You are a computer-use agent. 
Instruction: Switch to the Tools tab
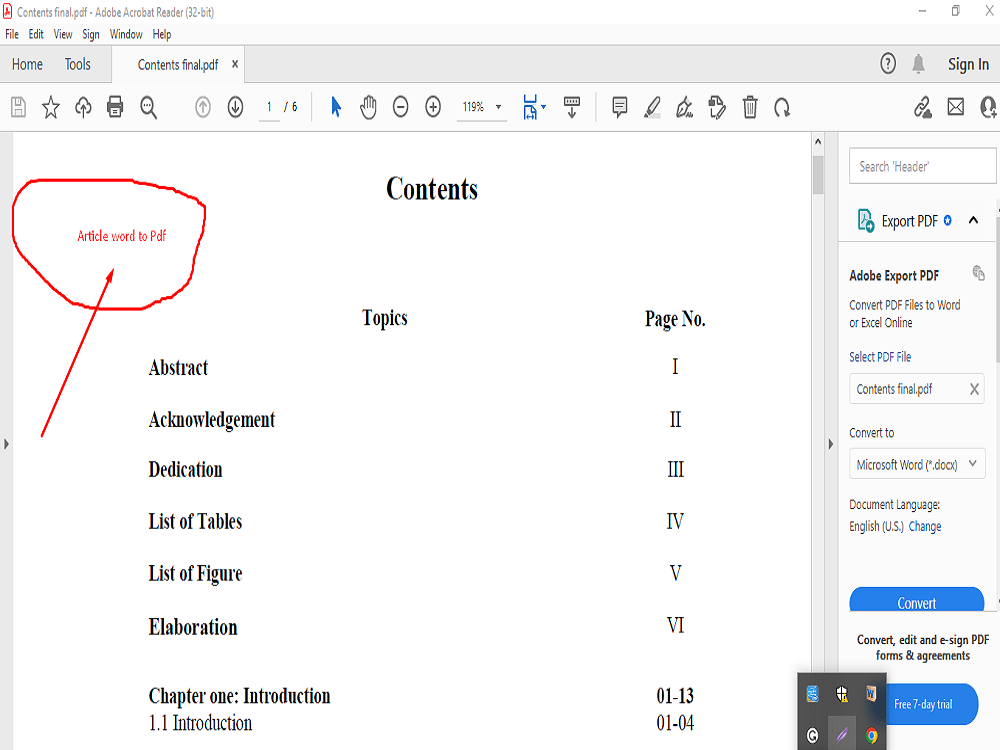pos(77,63)
